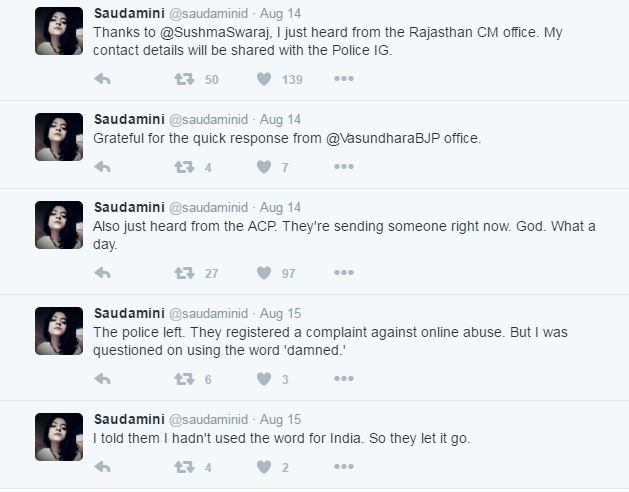Like the 'police left' tweet with 3 likes
The image size is (629, 492).
[264, 379]
